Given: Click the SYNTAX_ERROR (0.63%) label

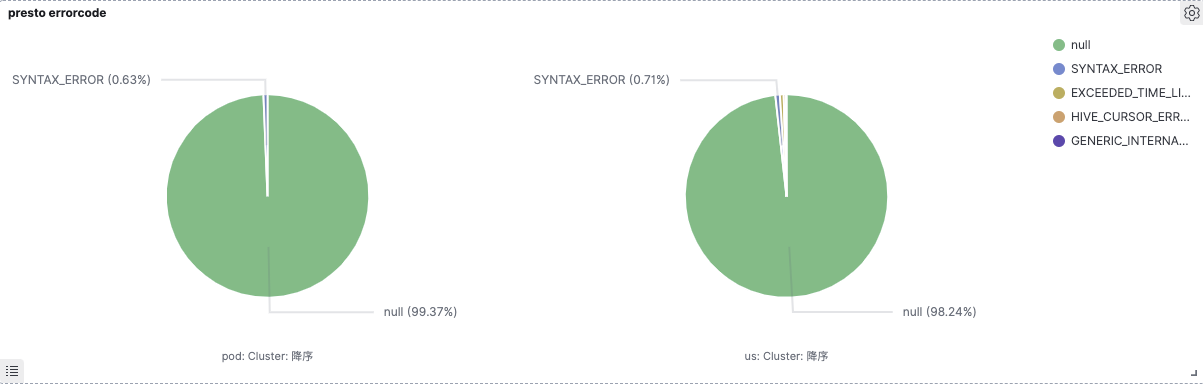Looking at the screenshot, I should [81, 80].
